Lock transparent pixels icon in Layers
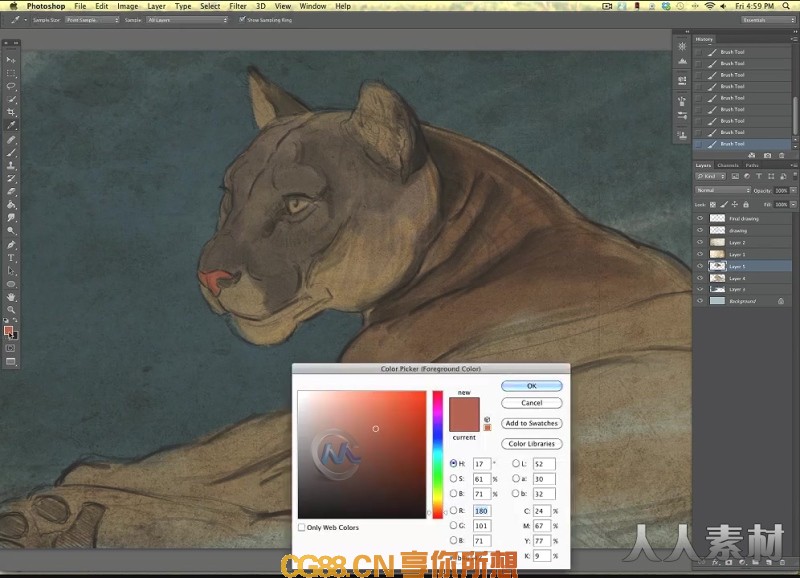 [x=713, y=205]
